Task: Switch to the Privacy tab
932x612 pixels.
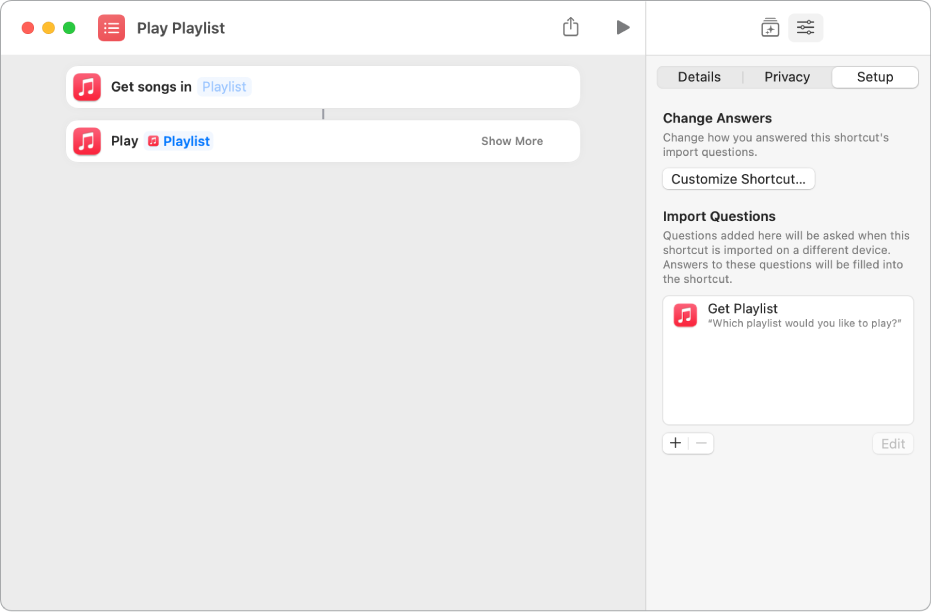Action: (x=787, y=77)
